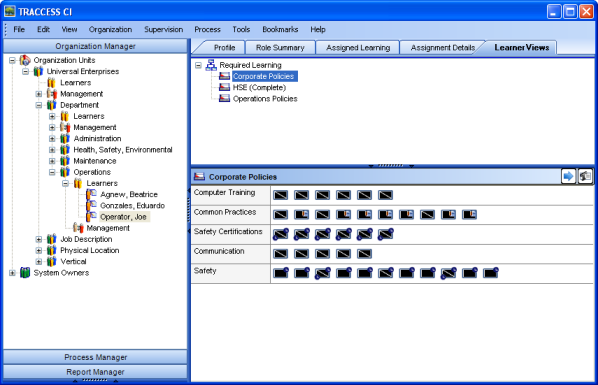Click Gonzales, Eduardo learner icon
This screenshot has height=385, width=598.
(91, 205)
